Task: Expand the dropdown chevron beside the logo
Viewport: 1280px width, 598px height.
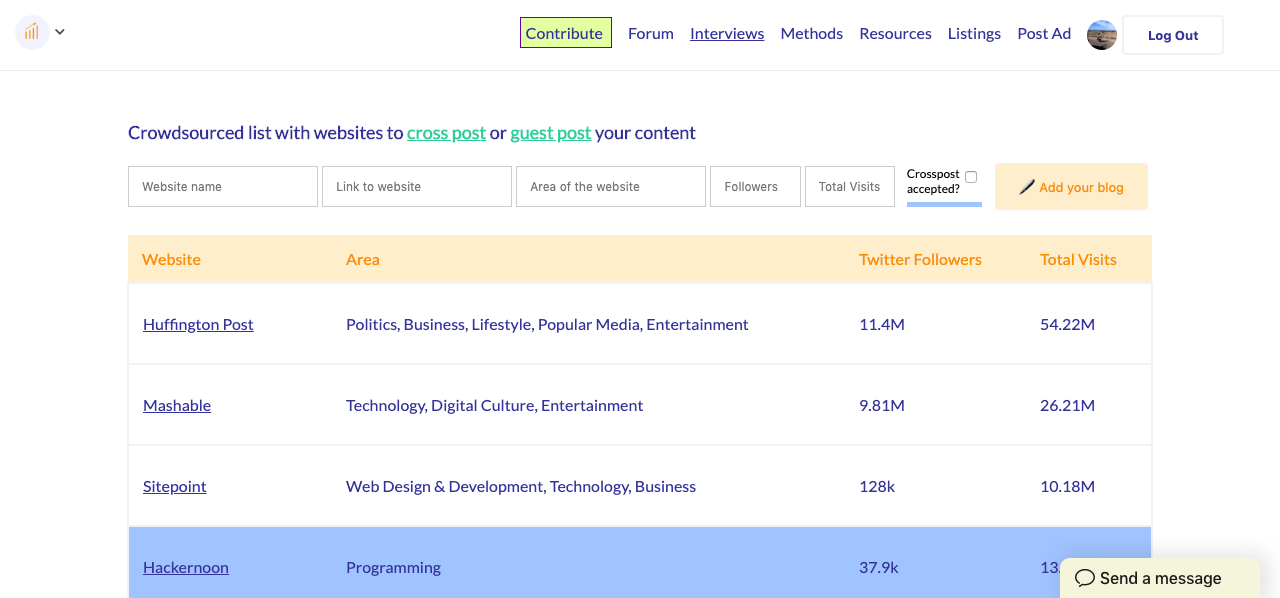Action: 60,32
